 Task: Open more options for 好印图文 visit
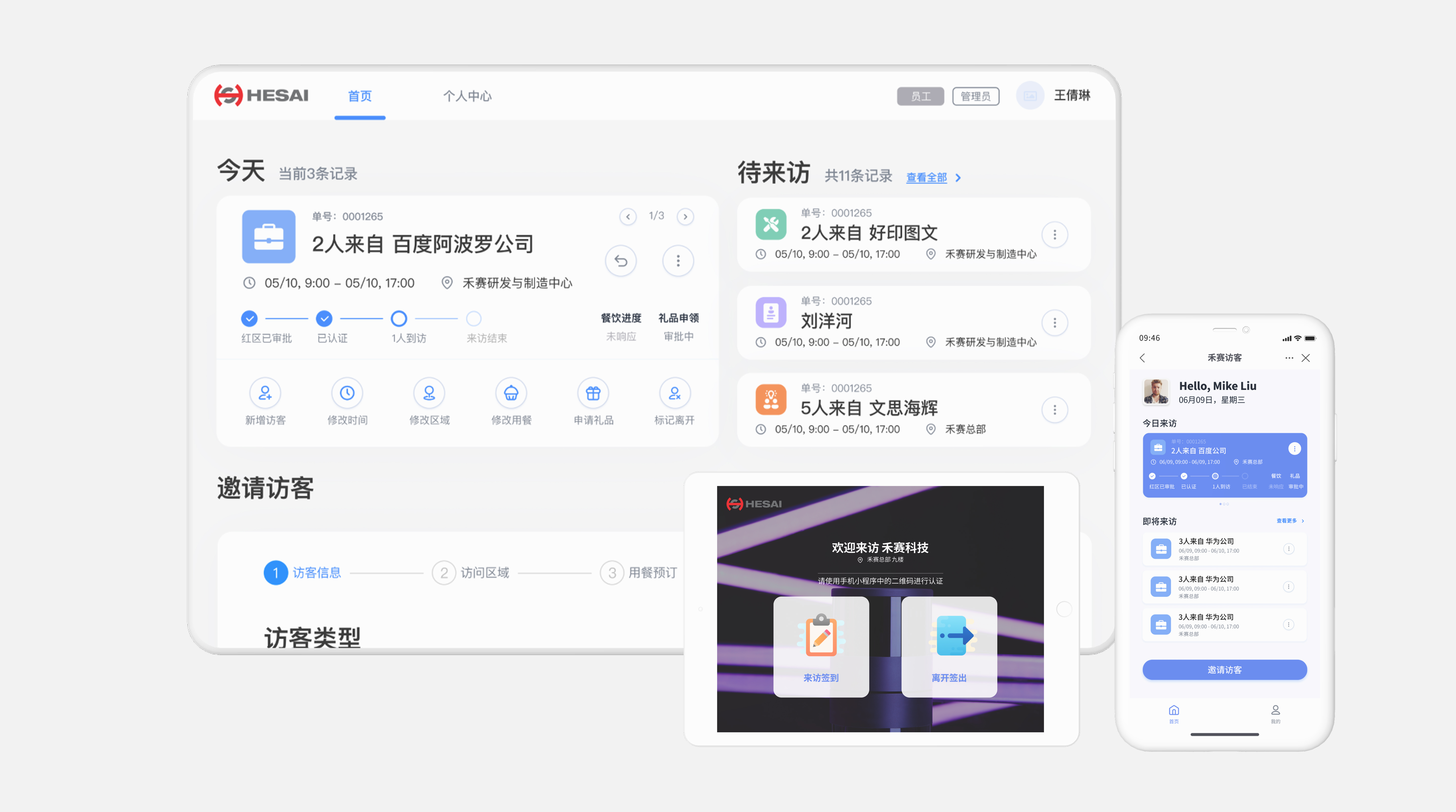[1054, 234]
